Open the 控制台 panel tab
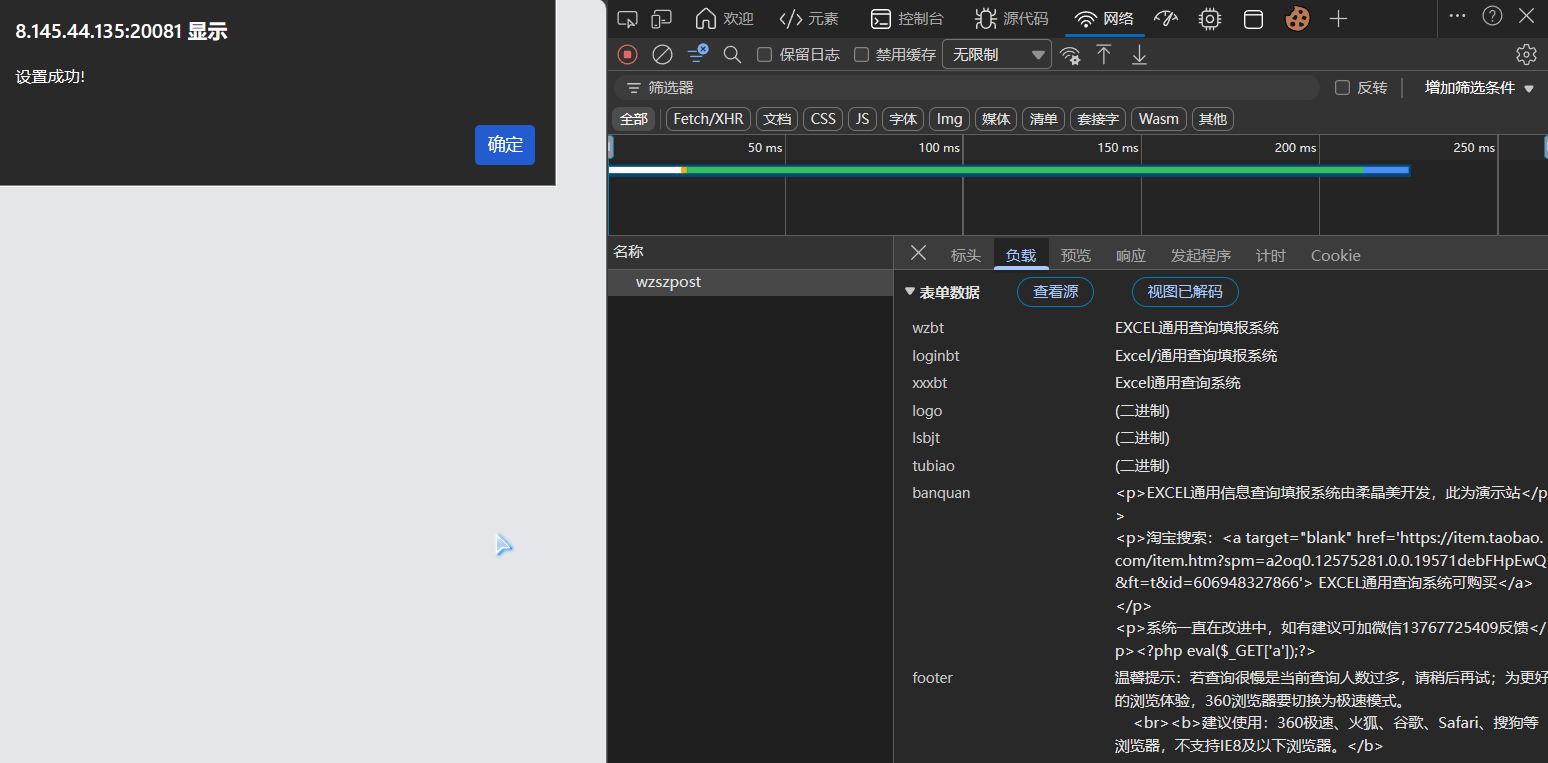This screenshot has width=1548, height=763. (907, 18)
